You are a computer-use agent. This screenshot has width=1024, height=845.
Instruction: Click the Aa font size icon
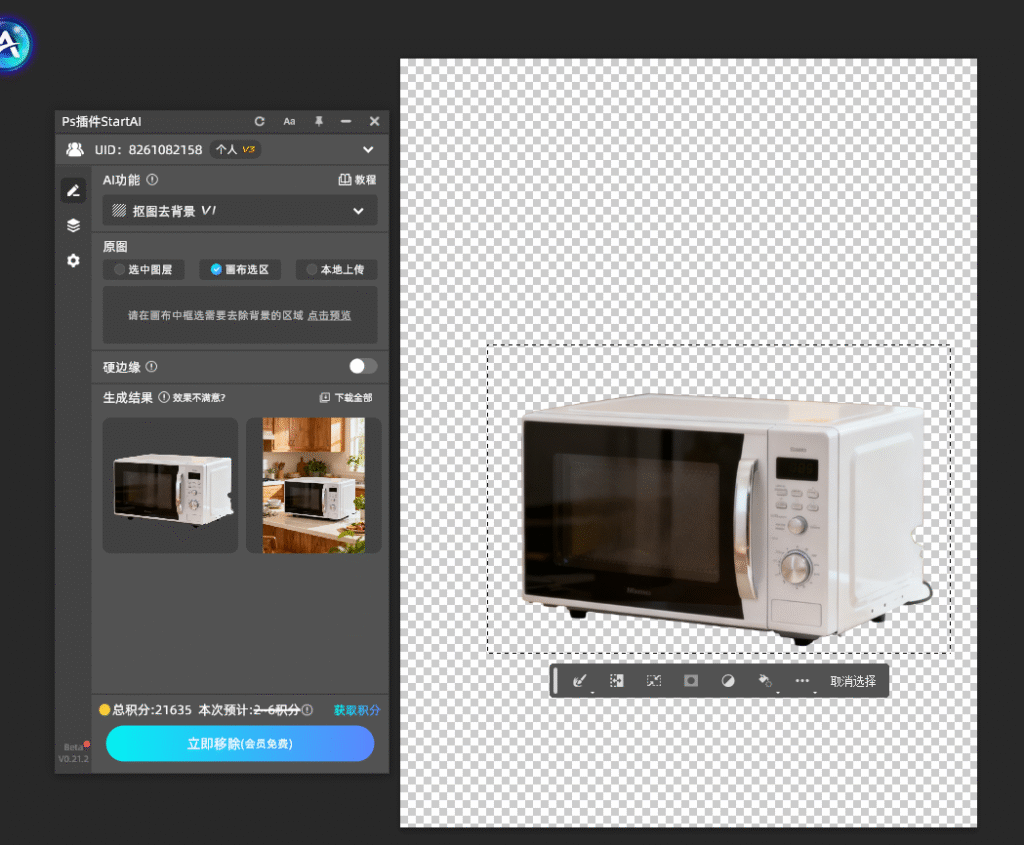289,121
